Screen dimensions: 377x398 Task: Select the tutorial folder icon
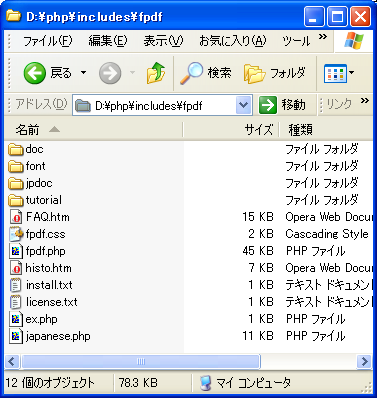coord(16,200)
